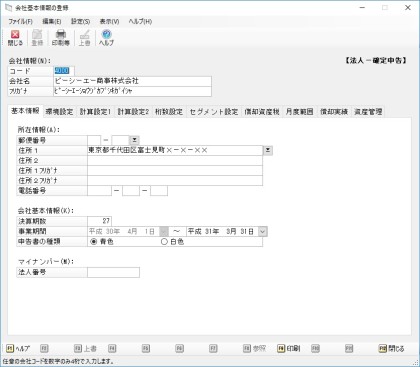
Task: Click the status bar hint text
Action: tap(58, 361)
